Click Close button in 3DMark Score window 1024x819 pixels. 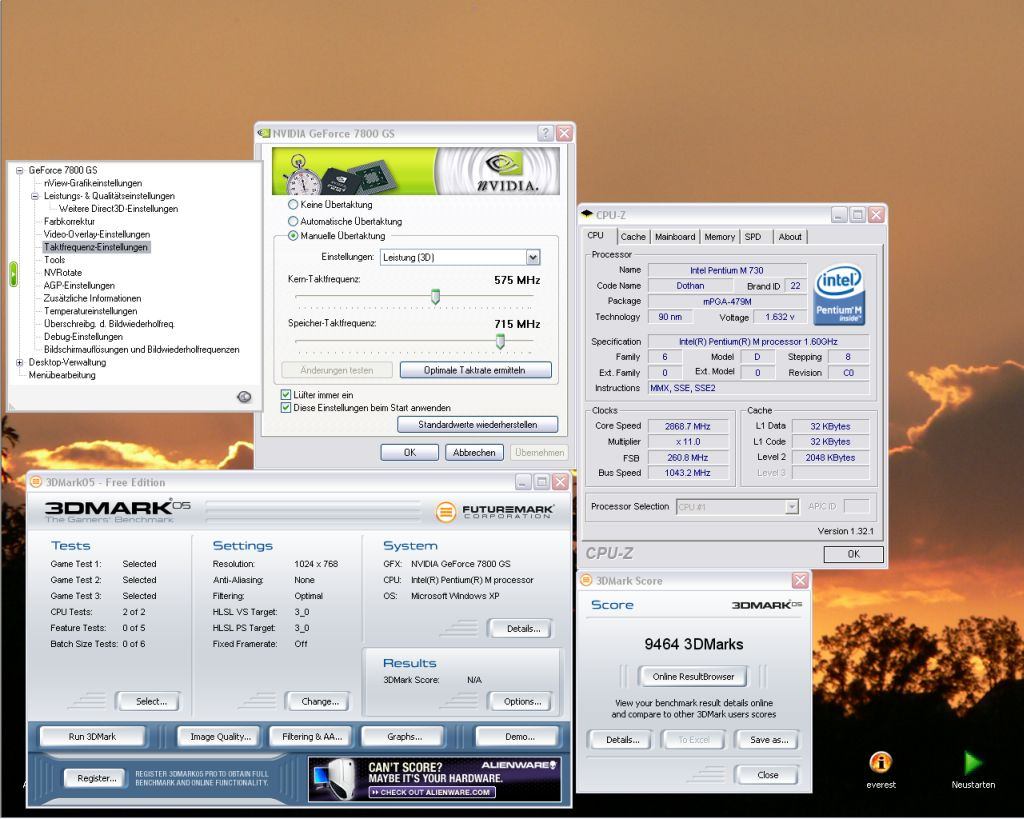[767, 775]
